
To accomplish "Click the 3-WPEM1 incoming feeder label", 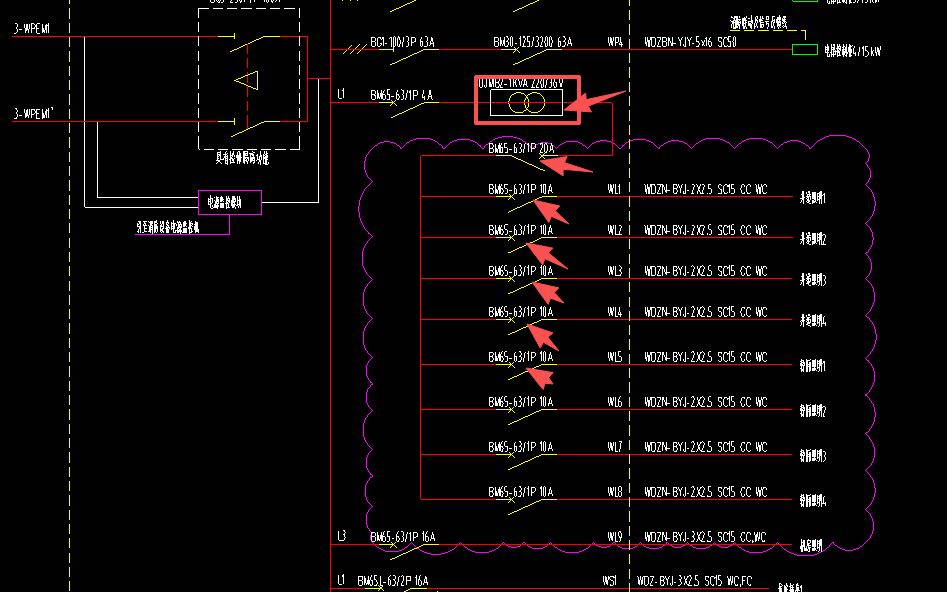I will (32, 28).
